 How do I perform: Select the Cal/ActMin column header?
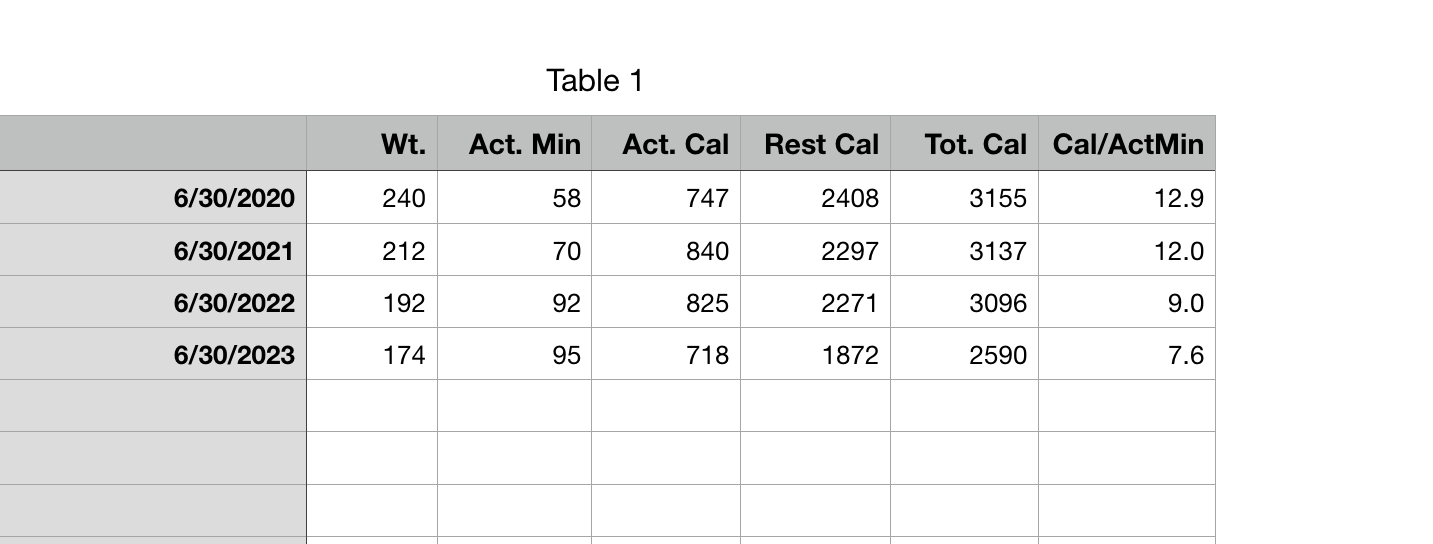pyautogui.click(x=1127, y=144)
